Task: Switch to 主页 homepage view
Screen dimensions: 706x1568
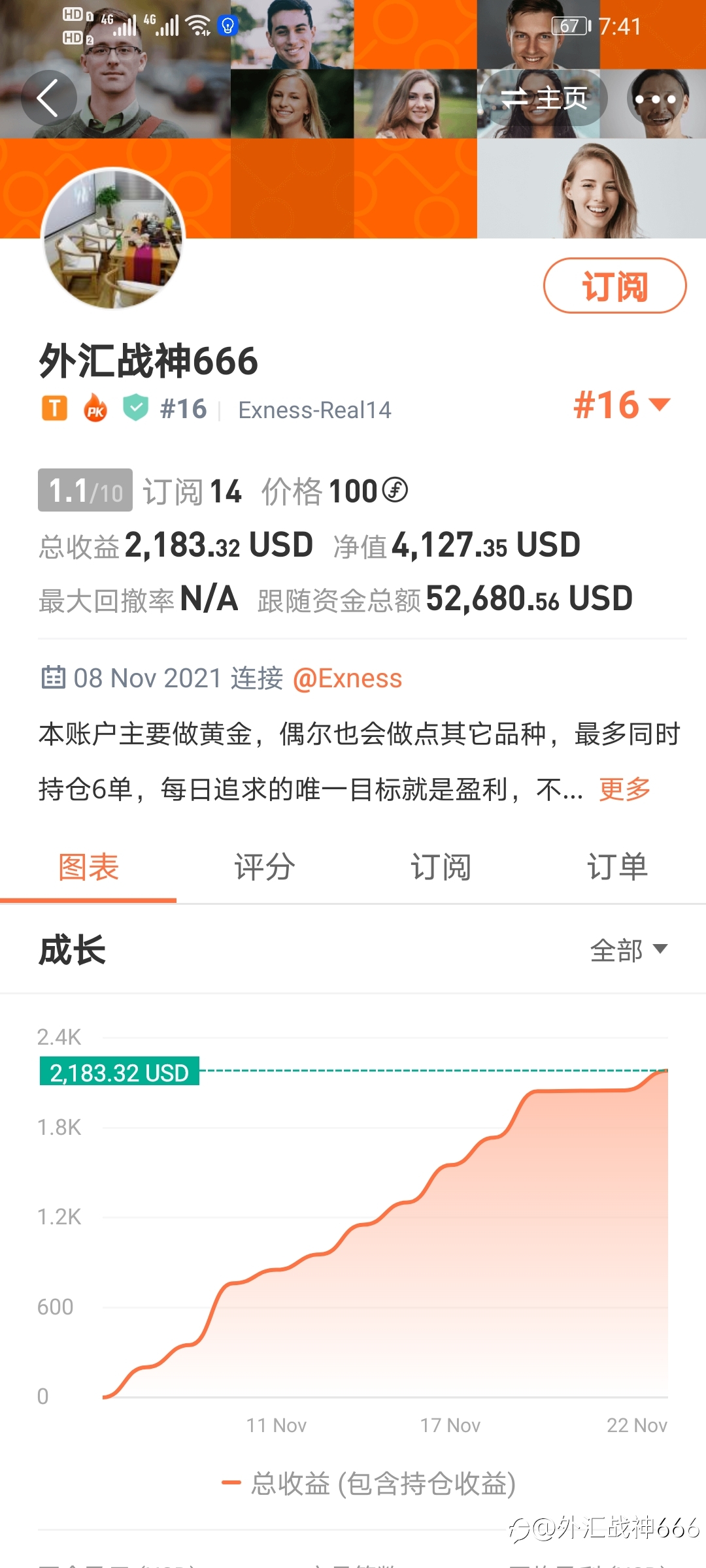Action: tap(543, 99)
